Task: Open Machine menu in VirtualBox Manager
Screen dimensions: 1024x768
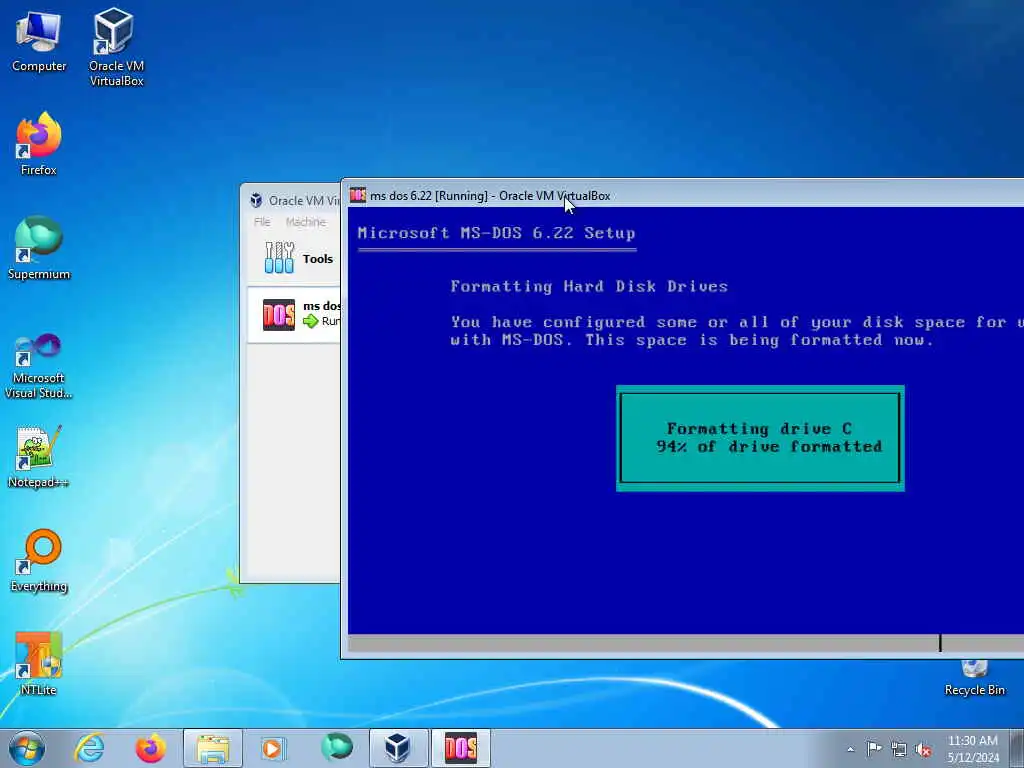Action: tap(306, 222)
